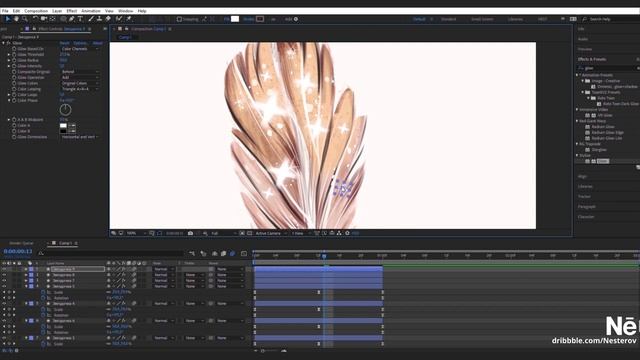Viewport: 640px width, 360px height.
Task: Select the Pen tool
Action: coord(72,19)
